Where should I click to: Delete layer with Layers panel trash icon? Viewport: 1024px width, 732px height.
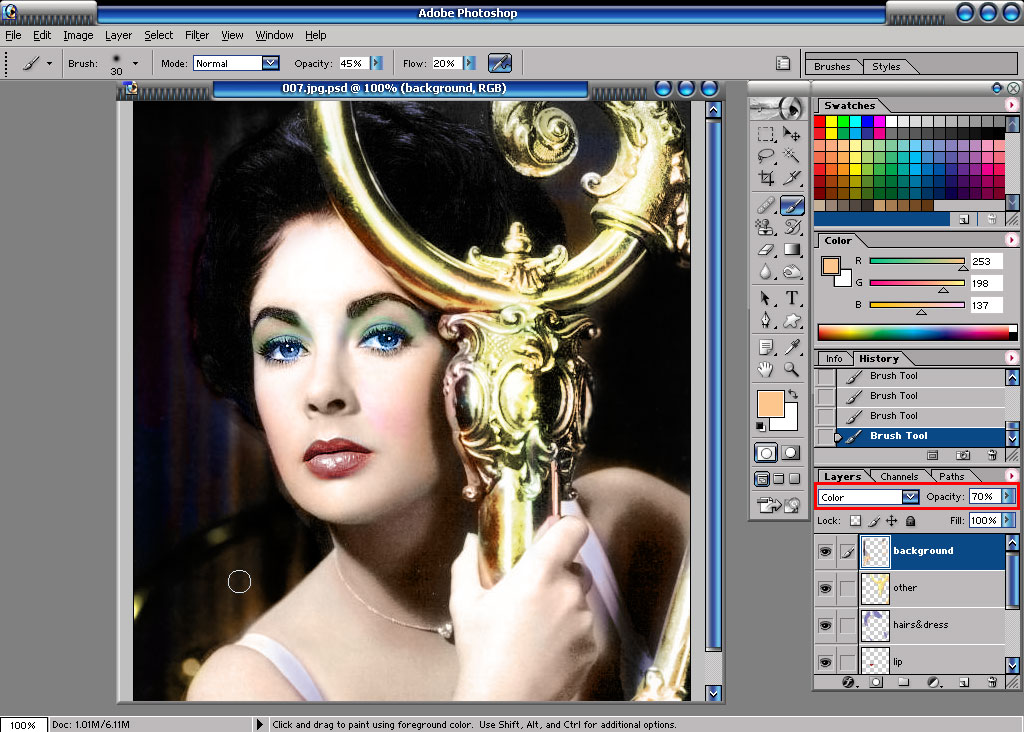(992, 682)
